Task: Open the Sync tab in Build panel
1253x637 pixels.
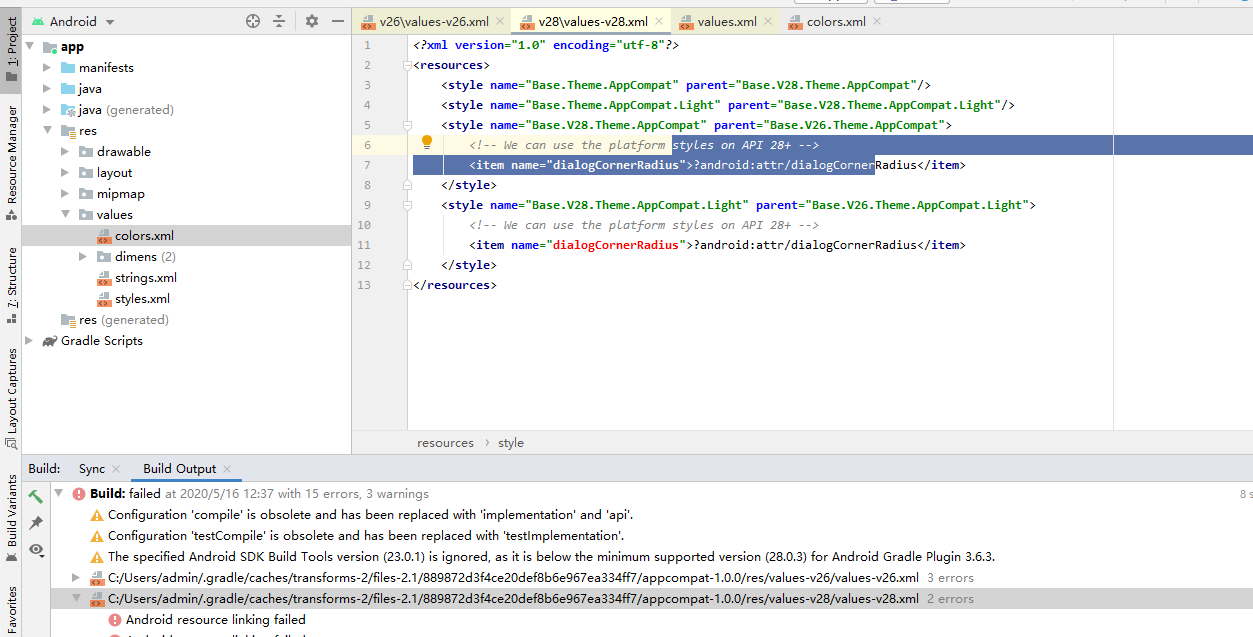Action: tap(92, 469)
